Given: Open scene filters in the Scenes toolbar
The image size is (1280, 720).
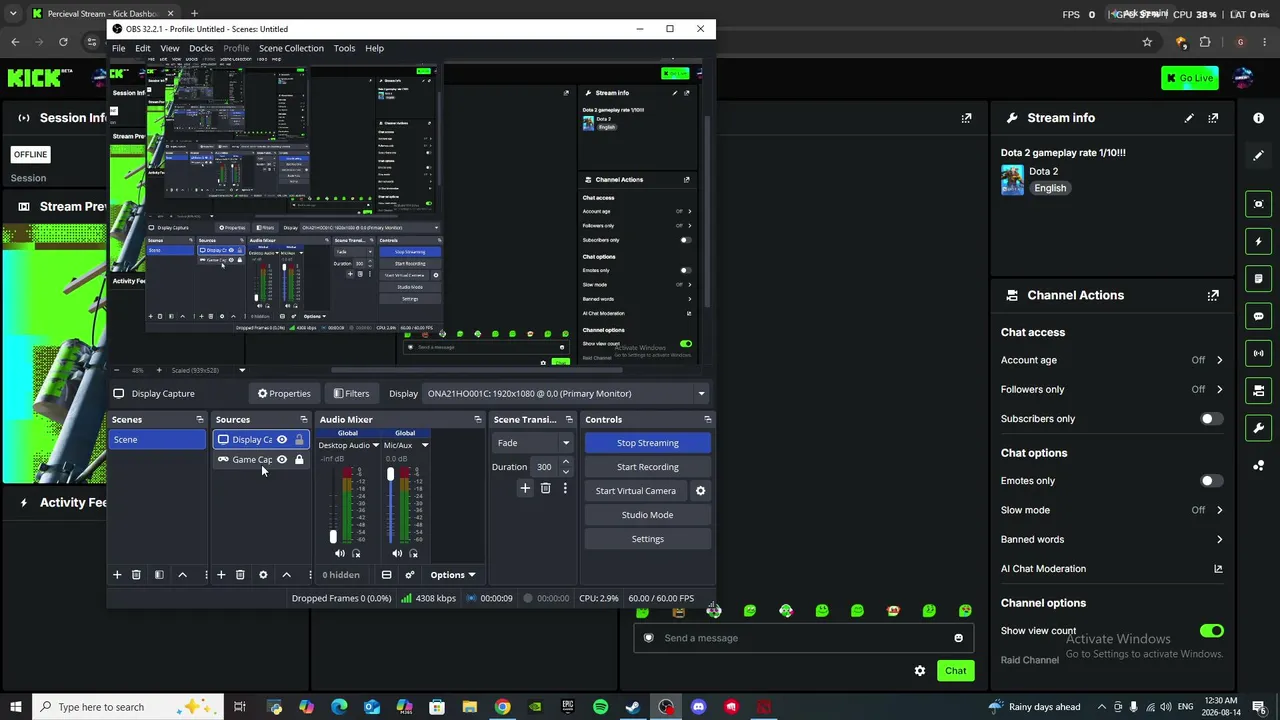Looking at the screenshot, I should [x=159, y=575].
